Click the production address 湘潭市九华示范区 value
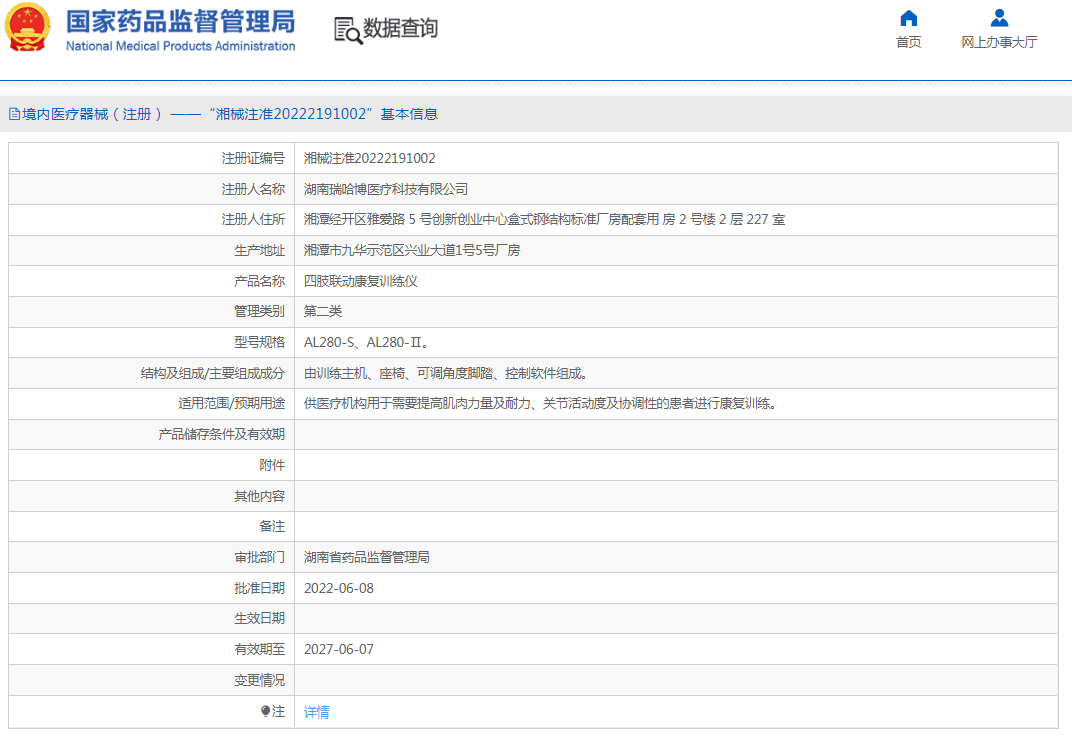1072x740 pixels. point(411,250)
